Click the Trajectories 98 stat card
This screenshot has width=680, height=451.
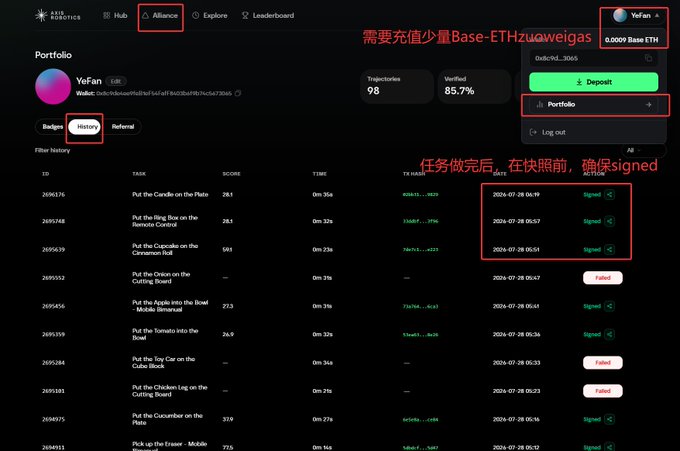[397, 86]
